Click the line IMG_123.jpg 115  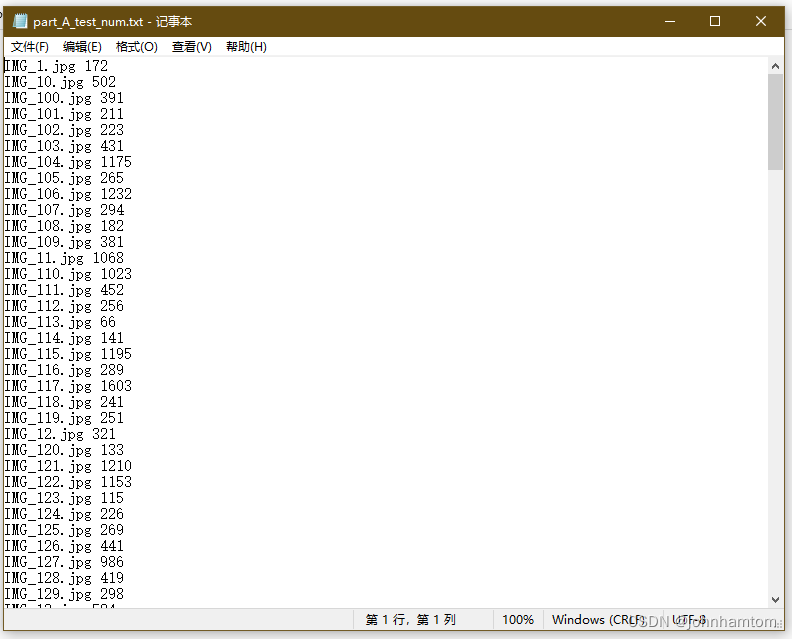64,498
